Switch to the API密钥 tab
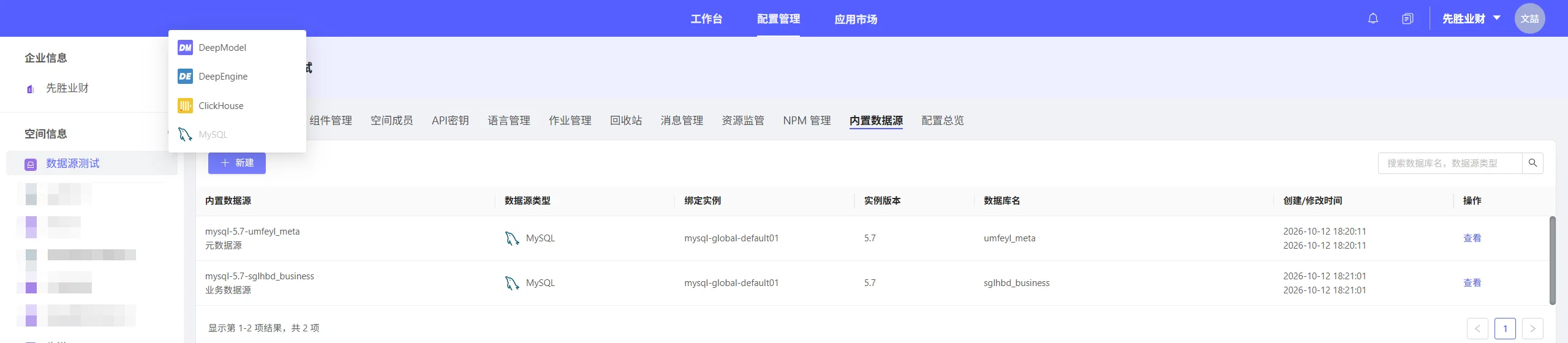The image size is (1568, 343). [450, 121]
